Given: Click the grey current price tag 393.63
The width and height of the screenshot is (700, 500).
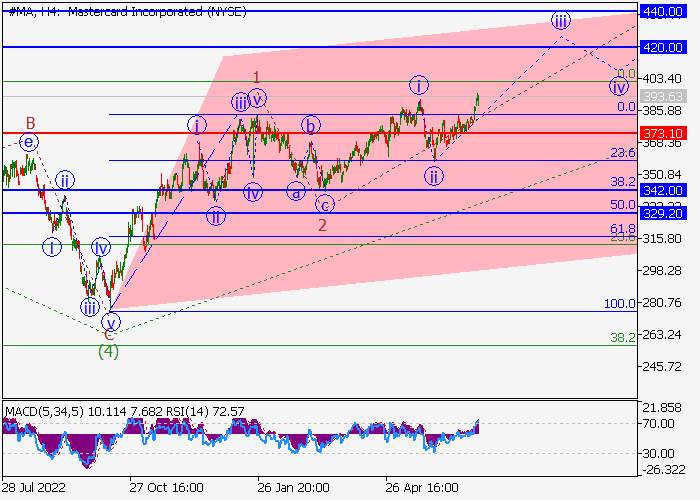Looking at the screenshot, I should click(x=662, y=96).
